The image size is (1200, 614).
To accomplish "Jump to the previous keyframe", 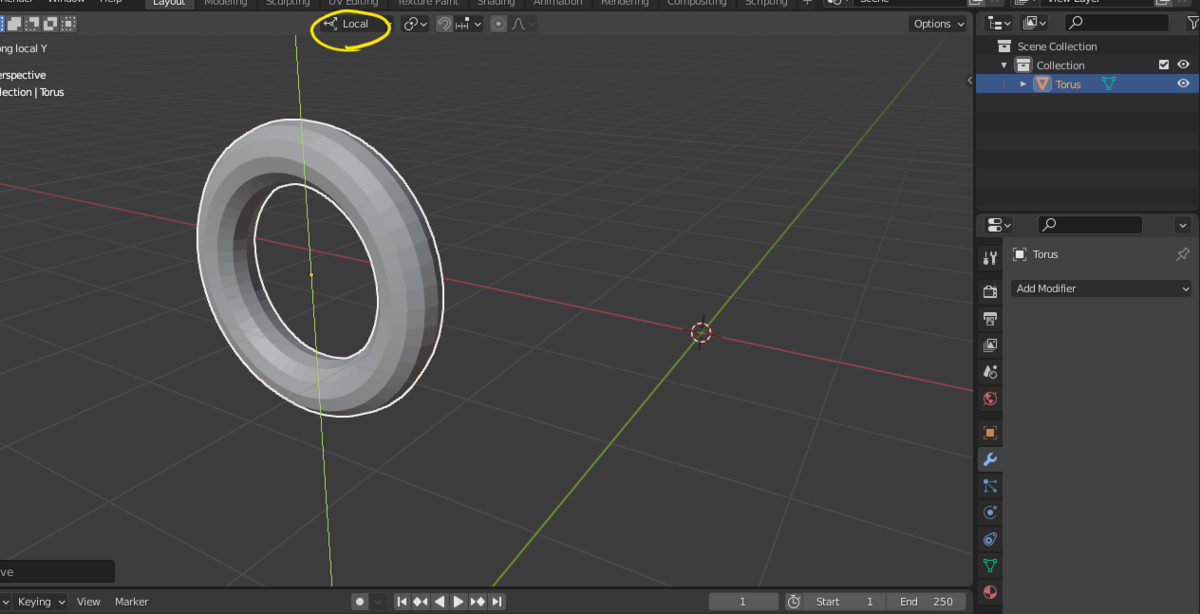I will [x=421, y=601].
